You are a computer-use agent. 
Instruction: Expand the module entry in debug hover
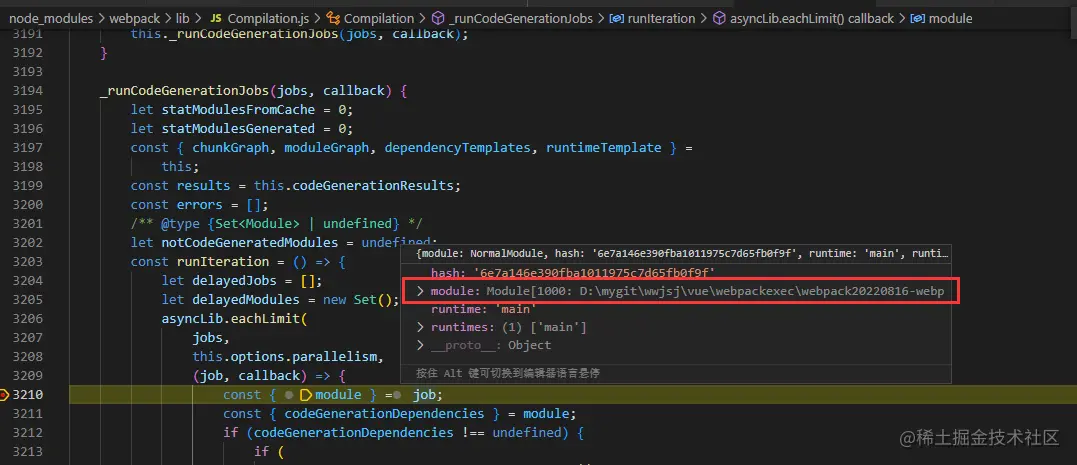click(x=420, y=292)
